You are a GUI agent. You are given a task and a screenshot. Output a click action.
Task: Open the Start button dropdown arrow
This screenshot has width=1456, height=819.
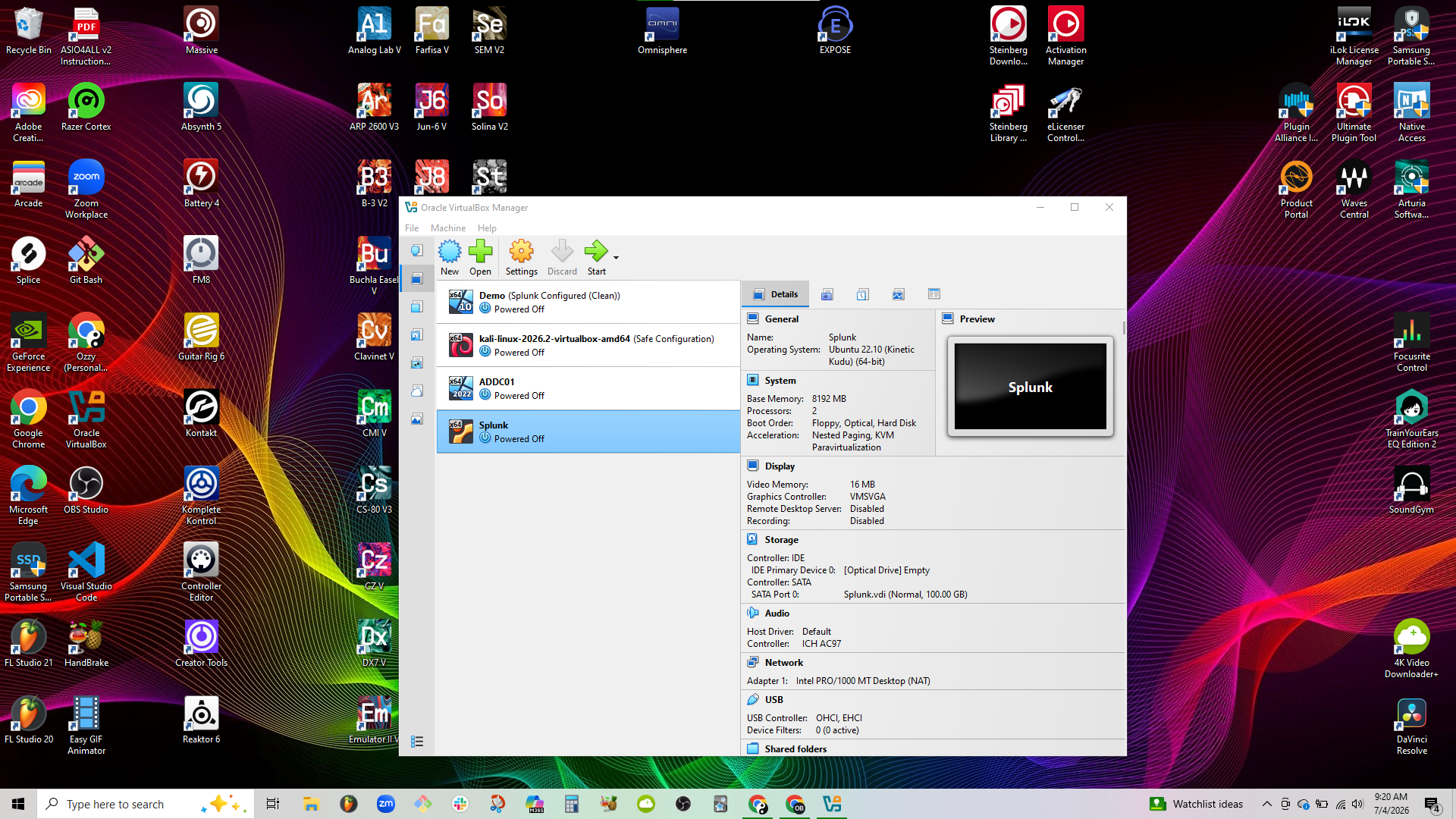tap(616, 258)
